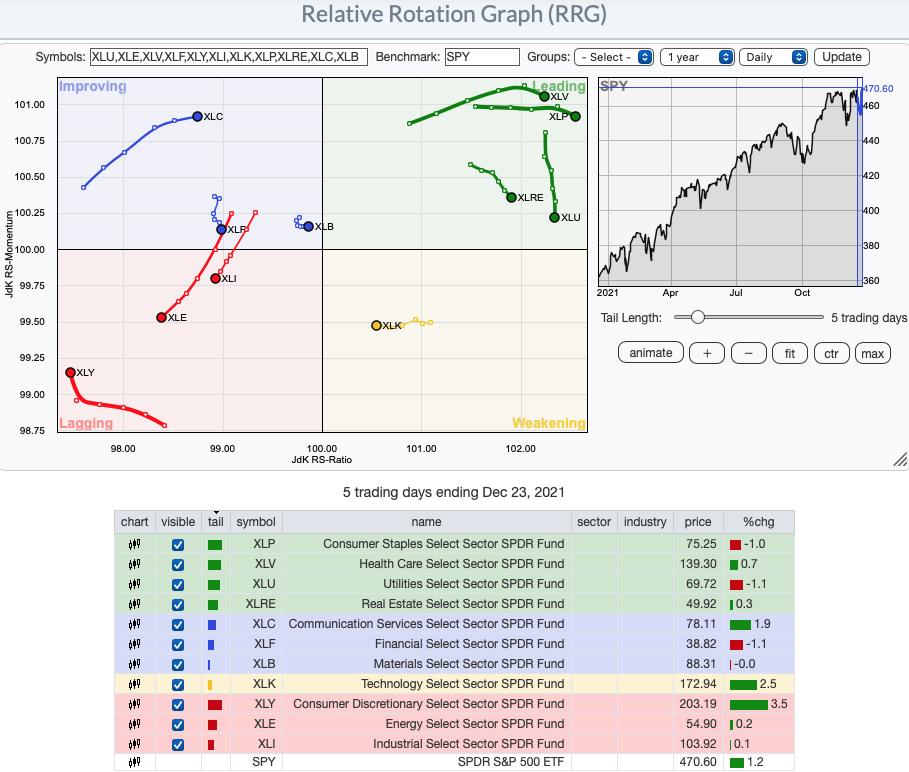Click the XLK dot in Weakening quadrant

point(376,326)
